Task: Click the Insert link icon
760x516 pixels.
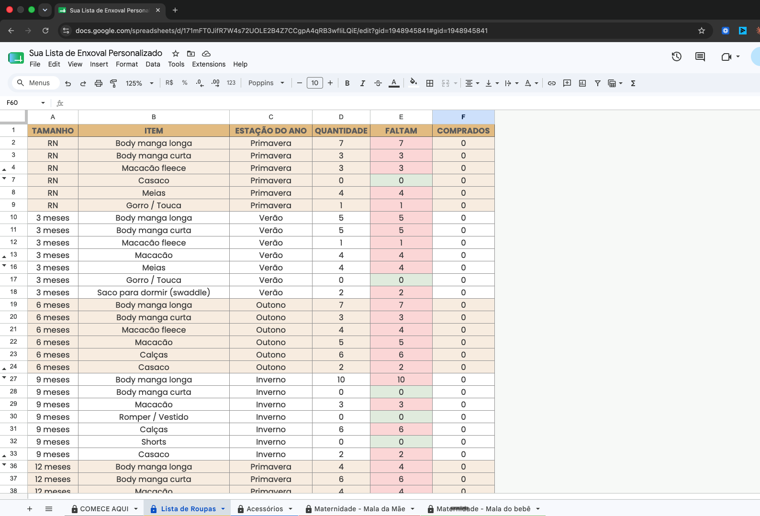Action: 552,83
